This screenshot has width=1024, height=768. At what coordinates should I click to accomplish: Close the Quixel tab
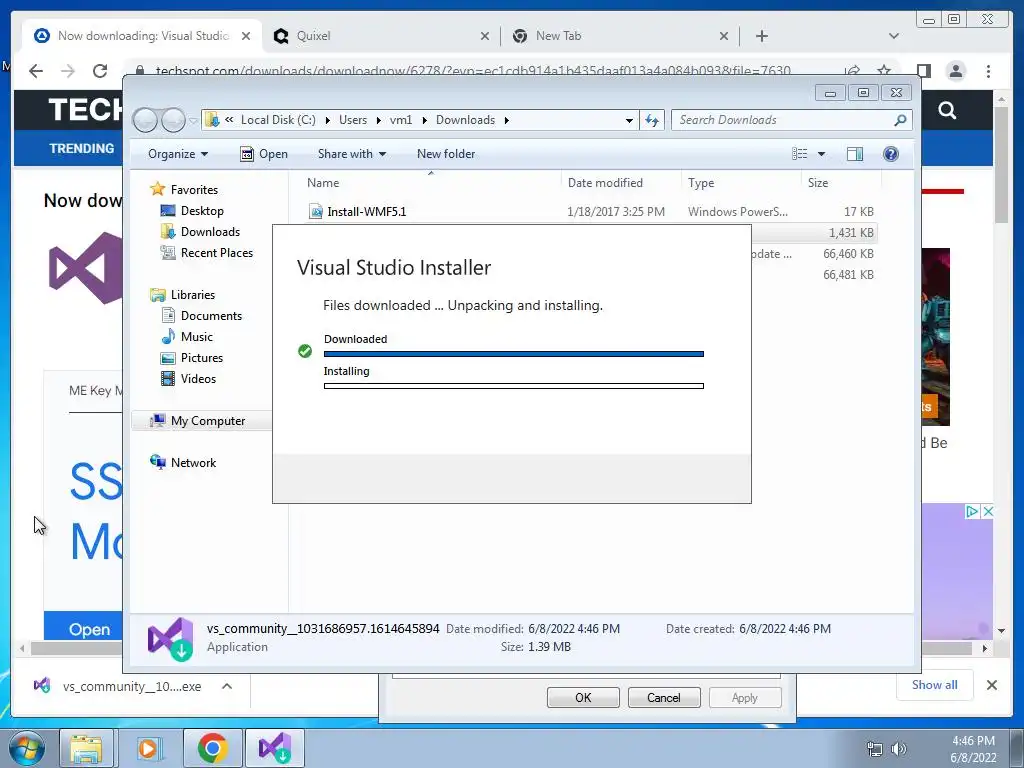(485, 36)
